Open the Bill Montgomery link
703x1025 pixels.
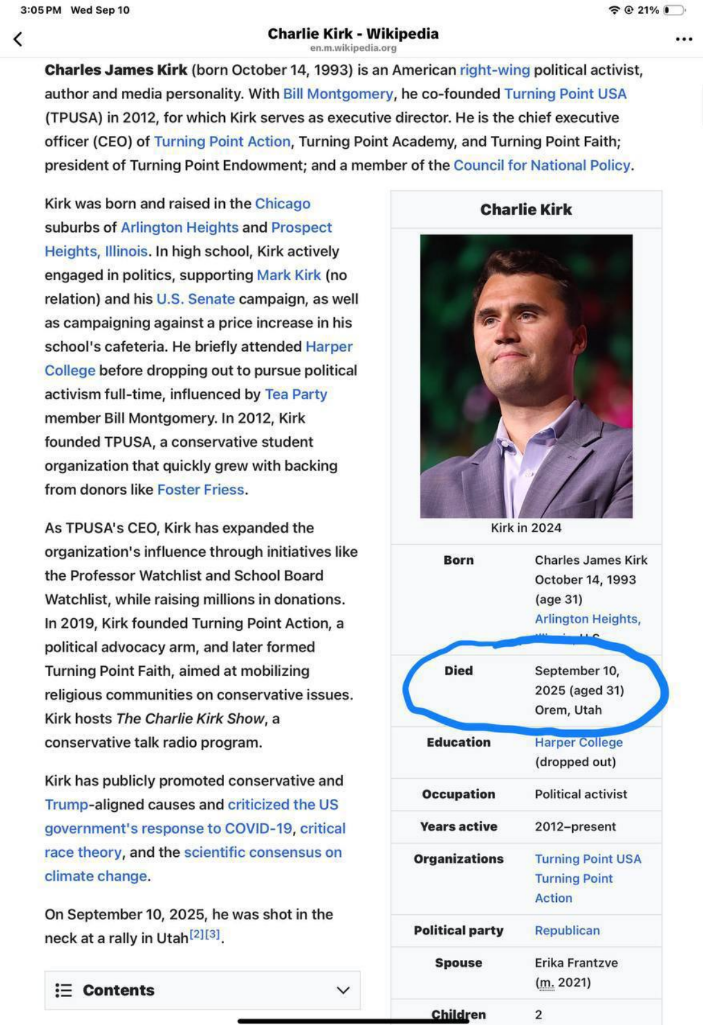click(337, 94)
